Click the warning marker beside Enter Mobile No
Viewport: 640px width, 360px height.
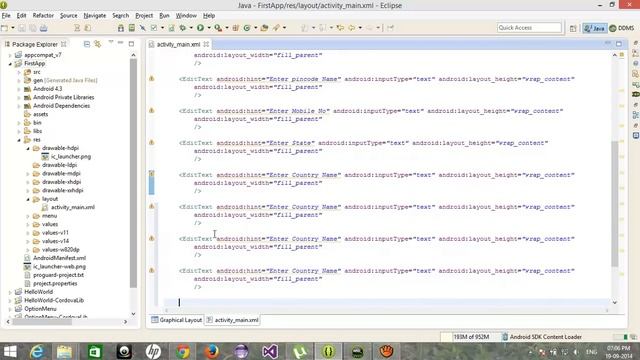(151, 111)
